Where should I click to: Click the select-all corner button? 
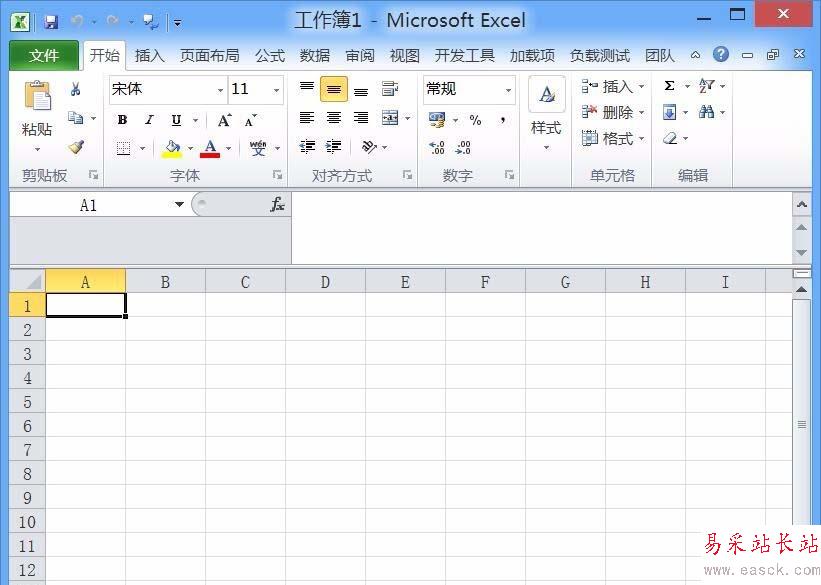click(x=28, y=281)
